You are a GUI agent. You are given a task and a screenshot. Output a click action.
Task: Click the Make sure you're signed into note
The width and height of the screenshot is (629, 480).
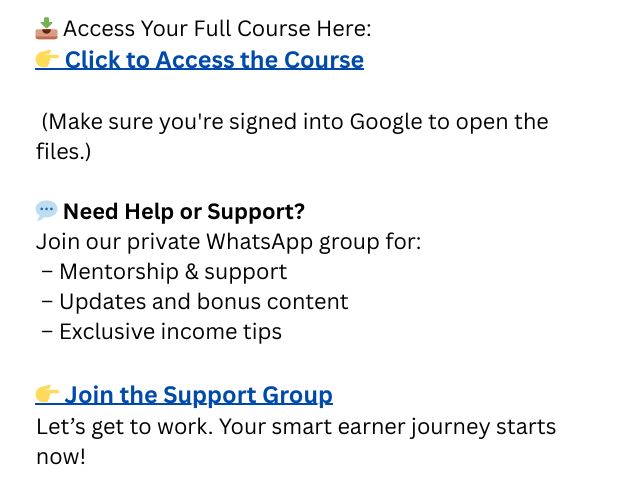292,136
